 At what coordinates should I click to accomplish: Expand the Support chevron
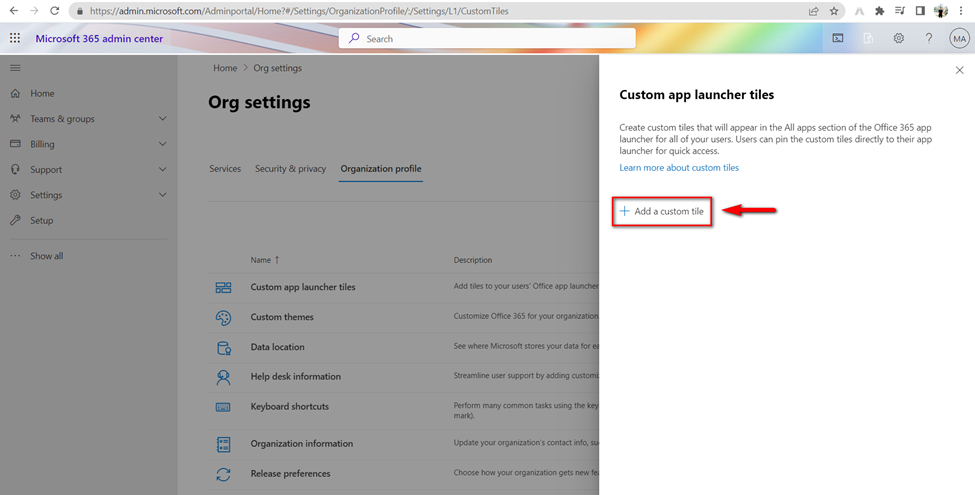click(x=162, y=169)
